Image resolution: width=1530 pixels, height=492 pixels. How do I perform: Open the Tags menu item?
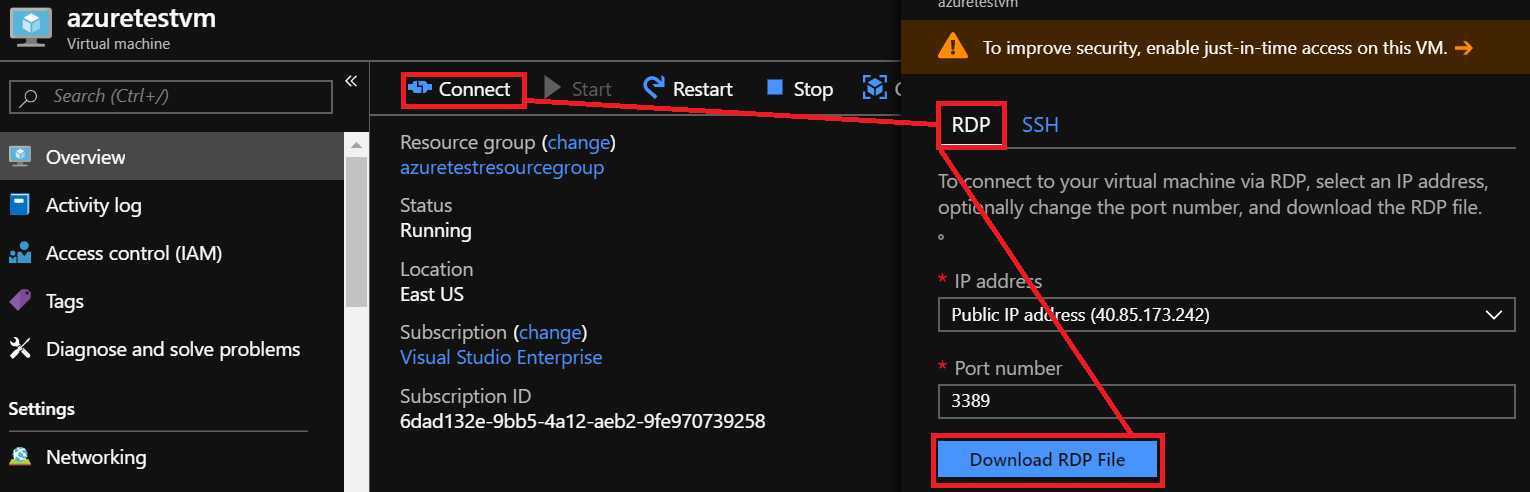tap(171, 301)
